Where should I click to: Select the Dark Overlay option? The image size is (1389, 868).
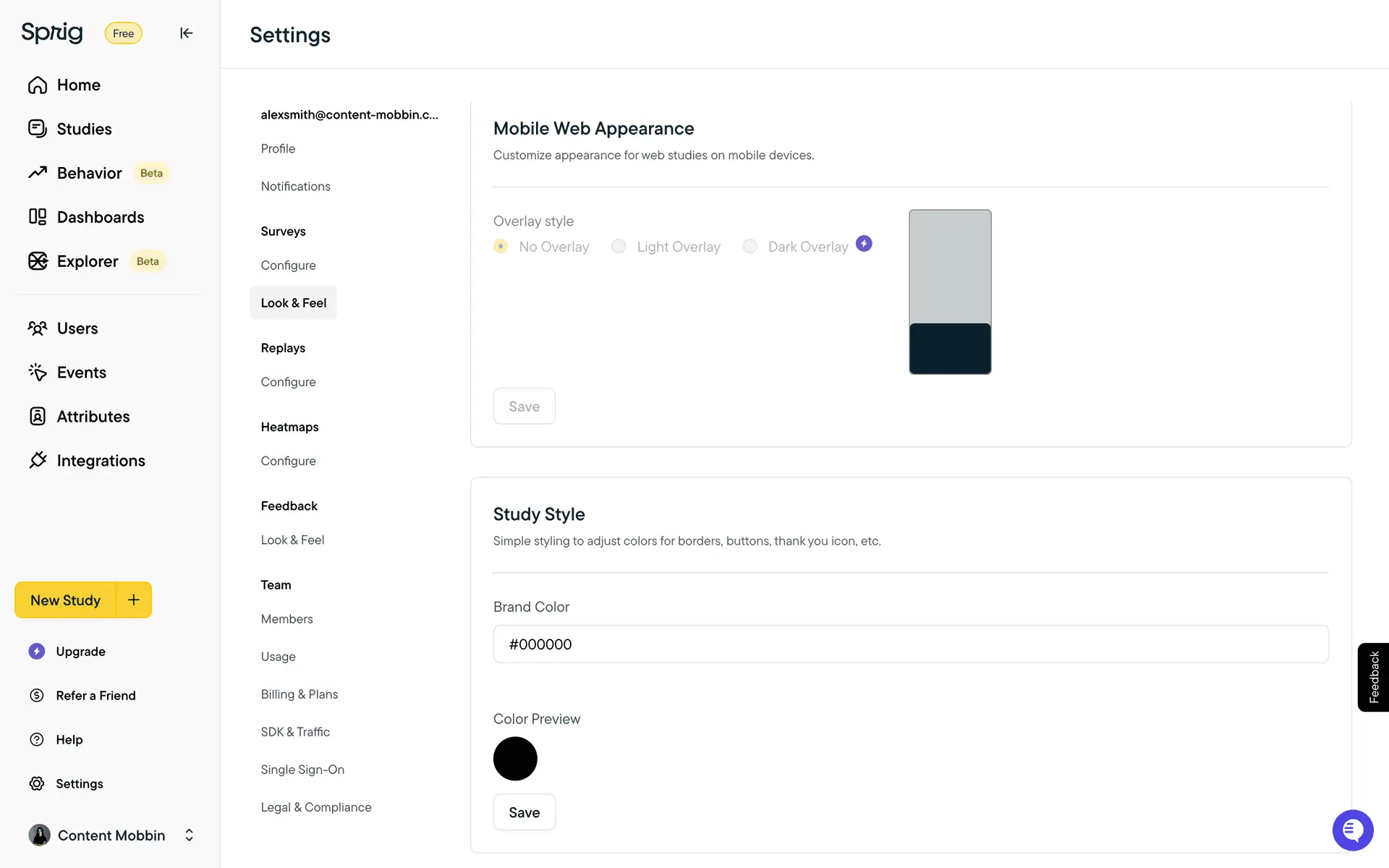749,246
